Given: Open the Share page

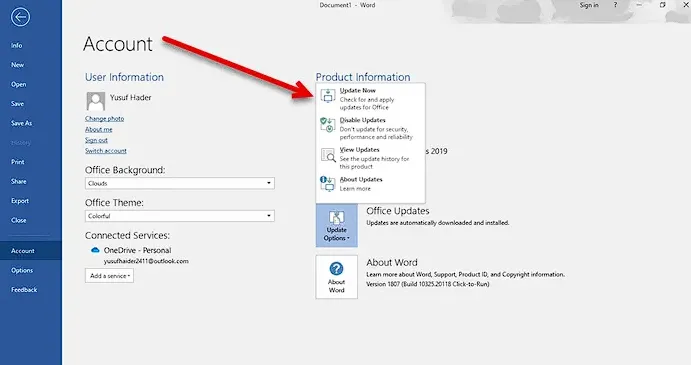Looking at the screenshot, I should [x=19, y=181].
